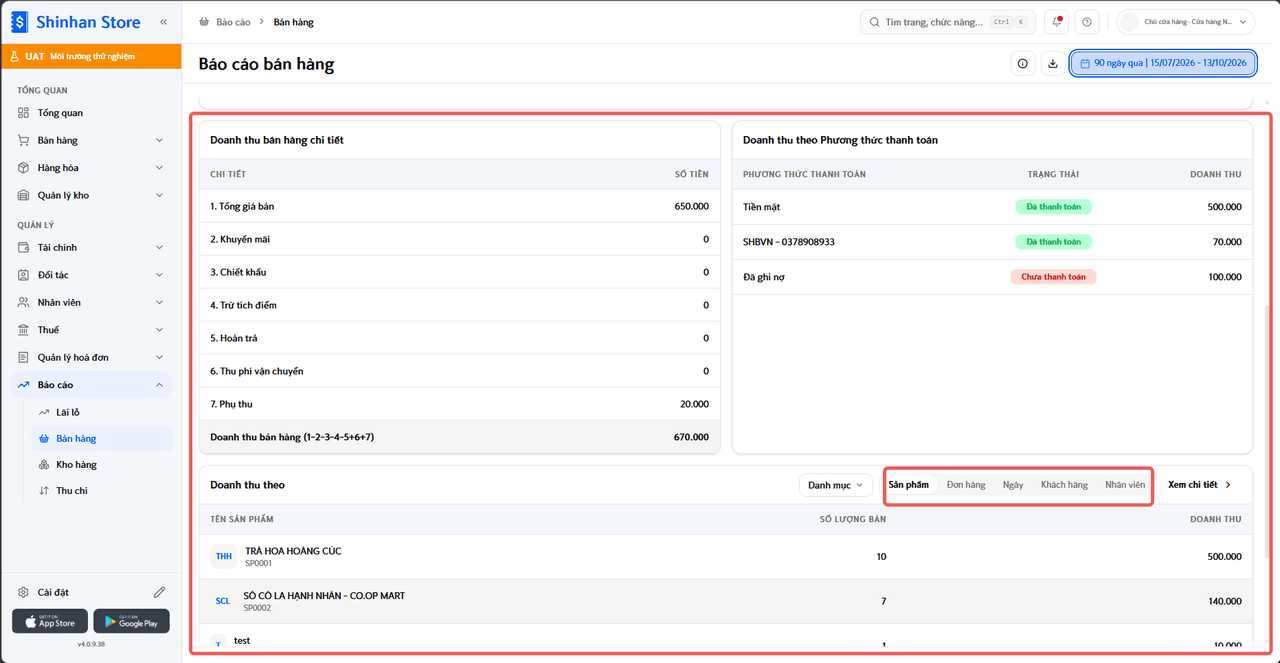Click the Chưa thanh toán status badge

1053,277
